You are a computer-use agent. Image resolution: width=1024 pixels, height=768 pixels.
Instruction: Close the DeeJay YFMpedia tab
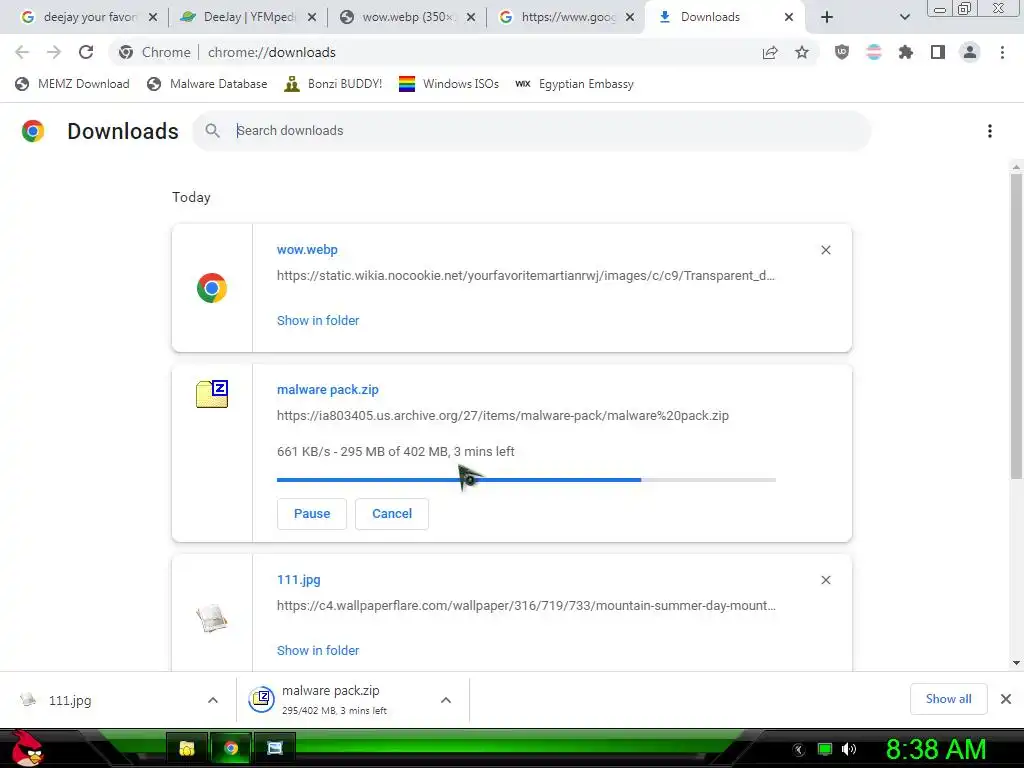click(x=312, y=18)
